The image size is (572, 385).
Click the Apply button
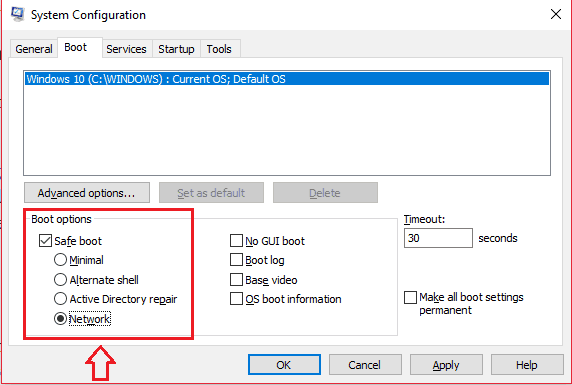point(446,365)
